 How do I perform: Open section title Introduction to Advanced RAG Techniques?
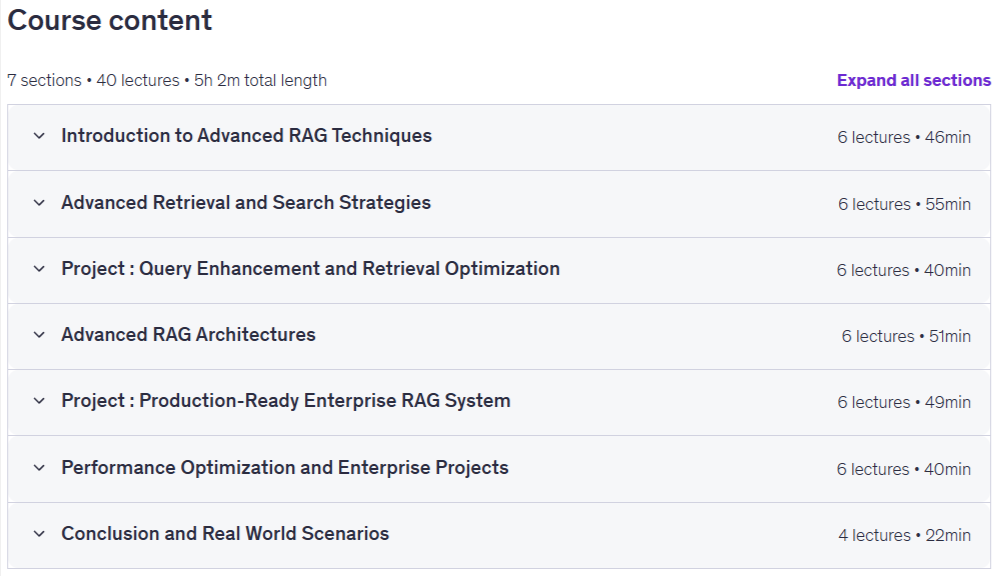pos(246,136)
